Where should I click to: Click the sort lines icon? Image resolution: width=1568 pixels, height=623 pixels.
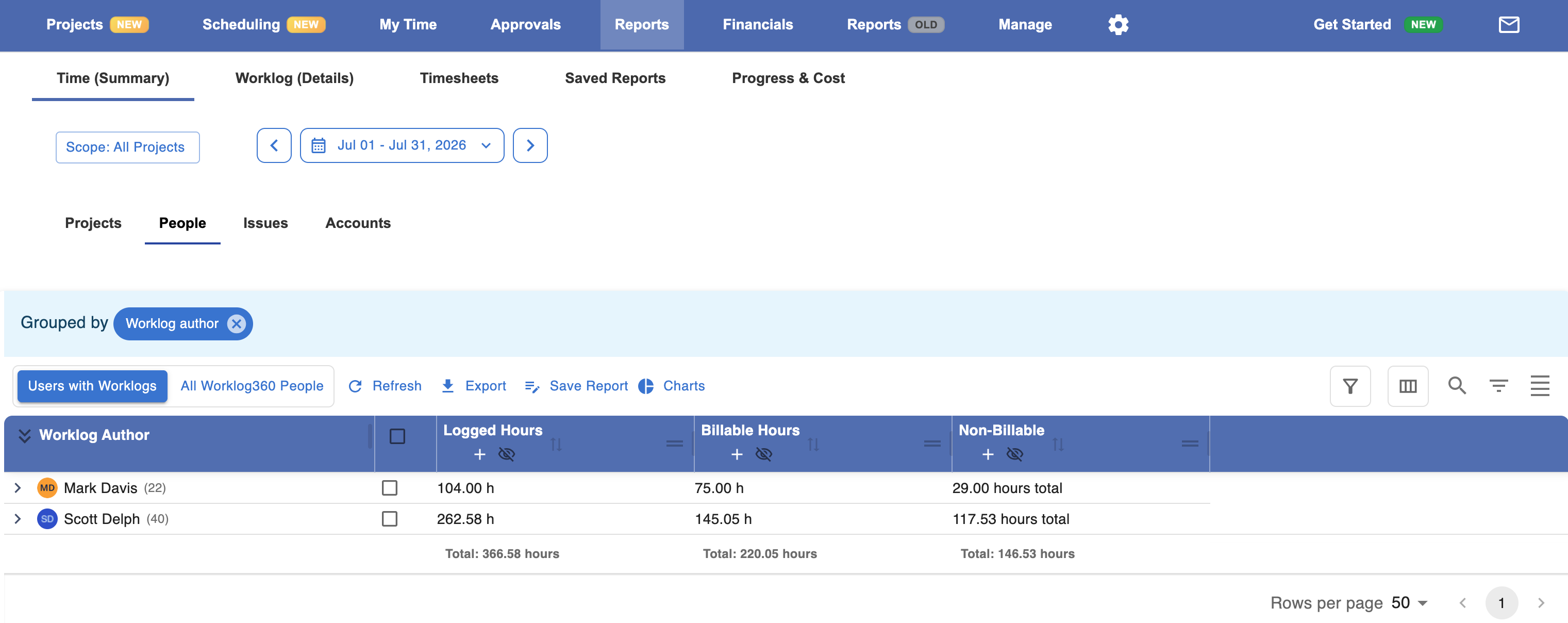pyautogui.click(x=1498, y=385)
